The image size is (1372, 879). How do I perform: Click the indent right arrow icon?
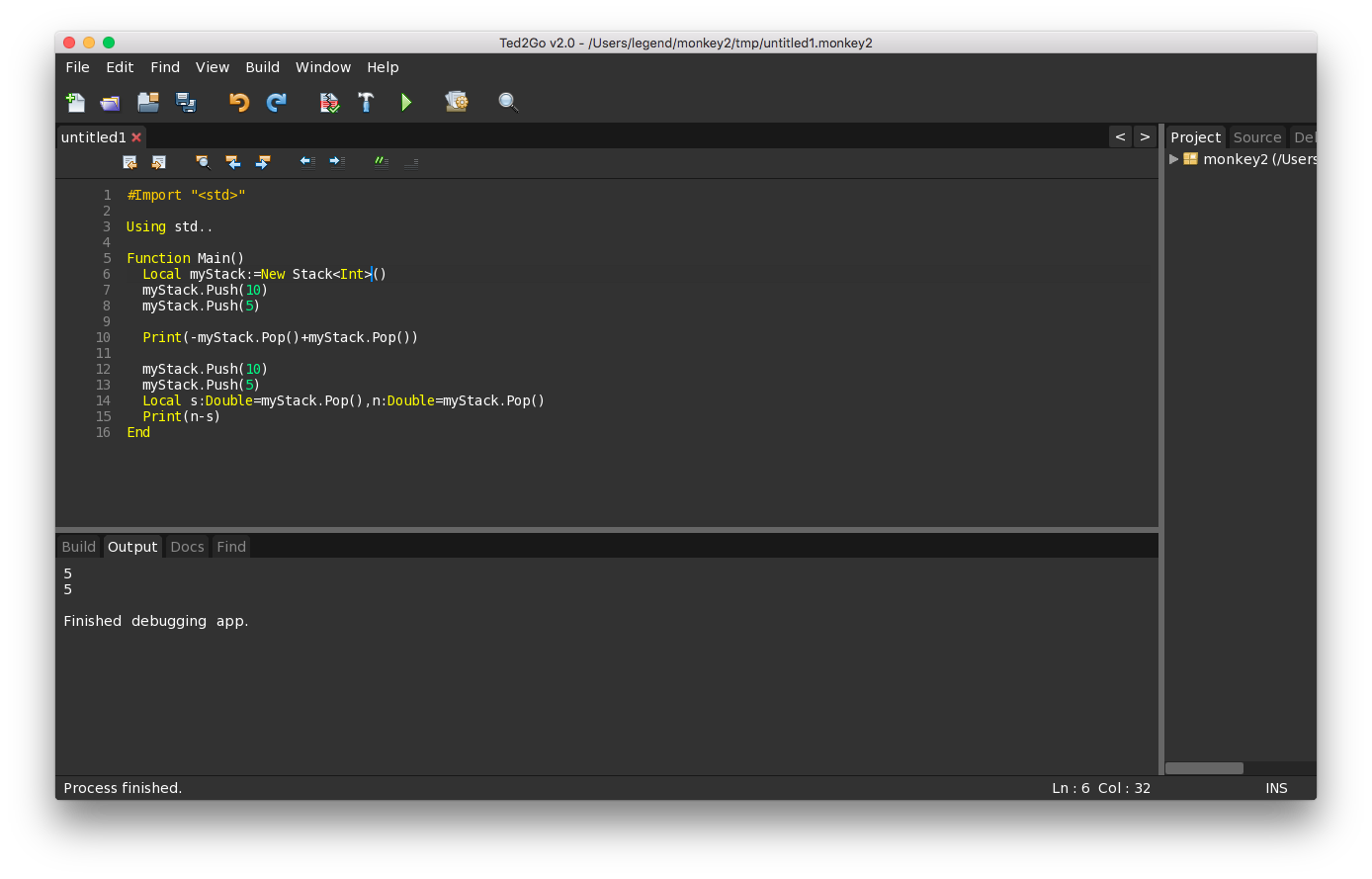tap(337, 162)
